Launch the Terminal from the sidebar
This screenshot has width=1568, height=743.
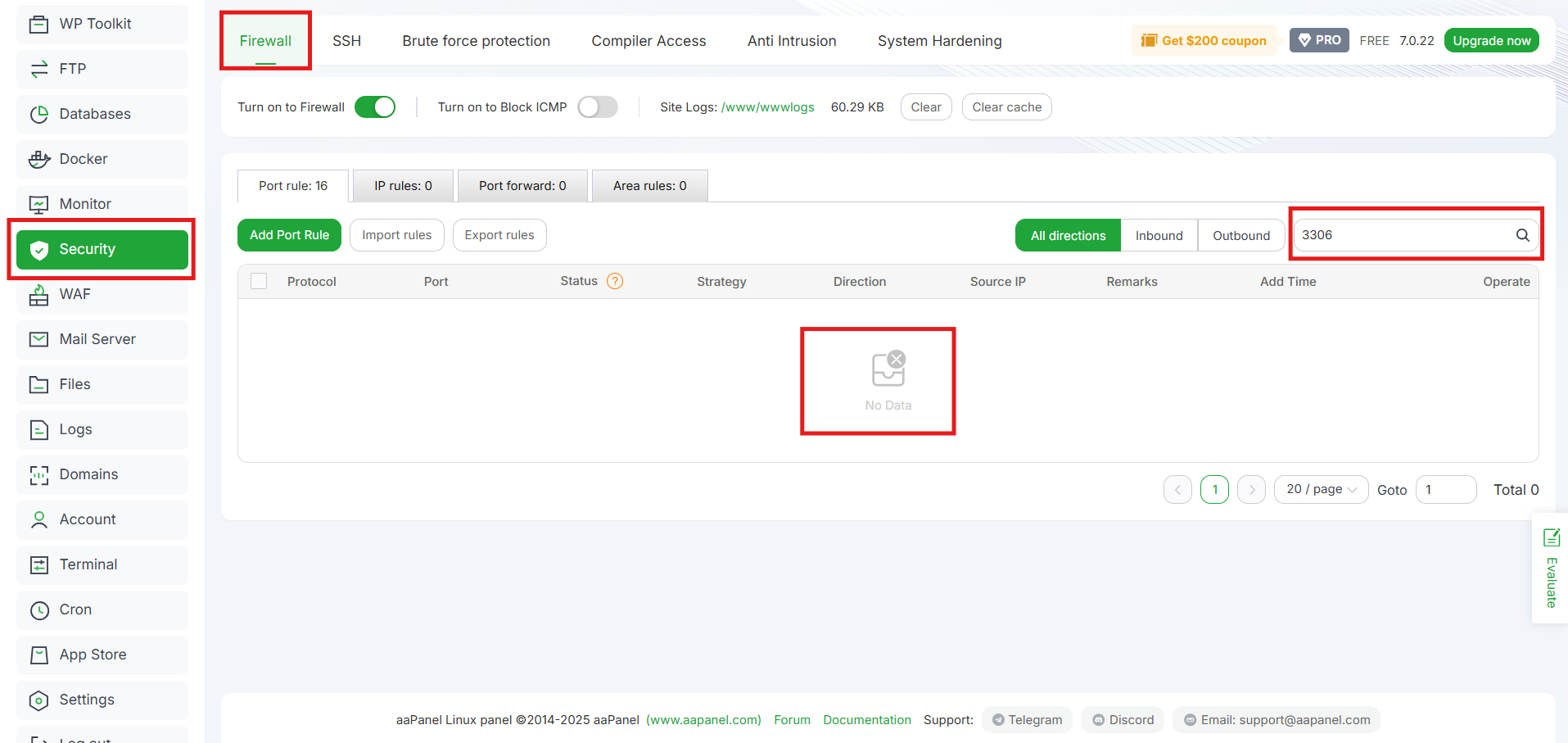click(x=88, y=564)
